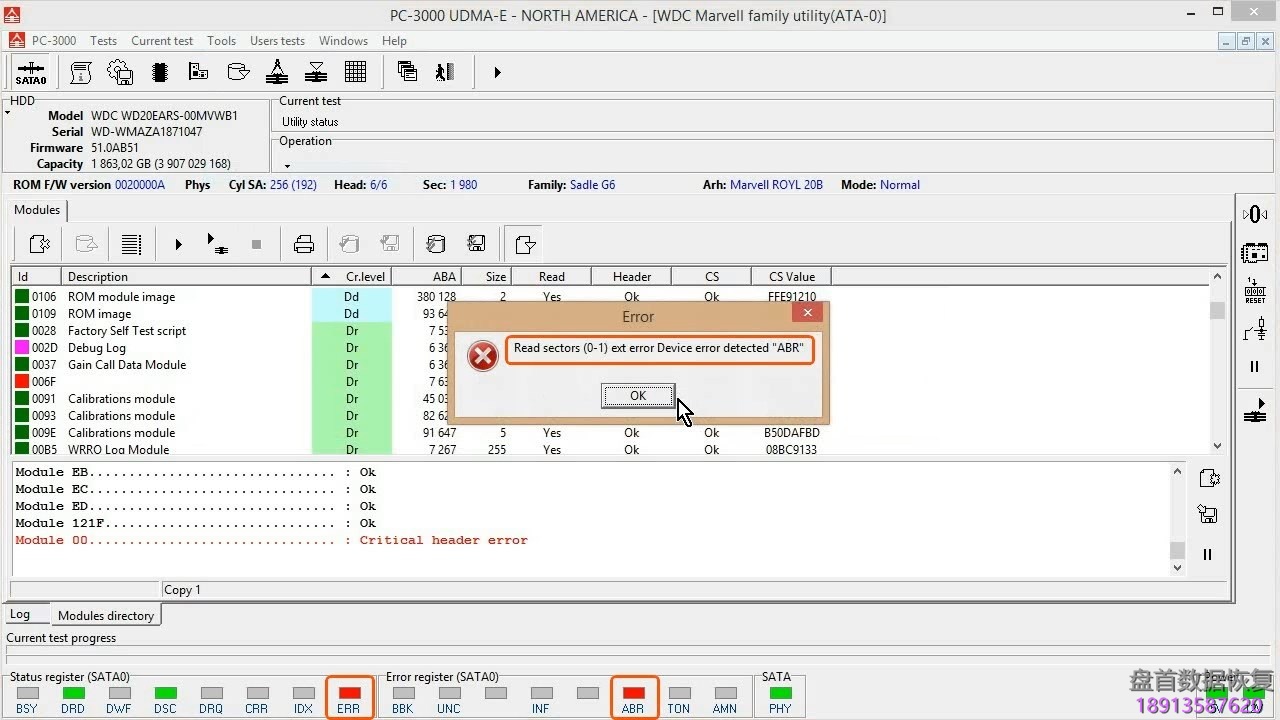Click the filter page icon in Modules toolbar

(525, 244)
